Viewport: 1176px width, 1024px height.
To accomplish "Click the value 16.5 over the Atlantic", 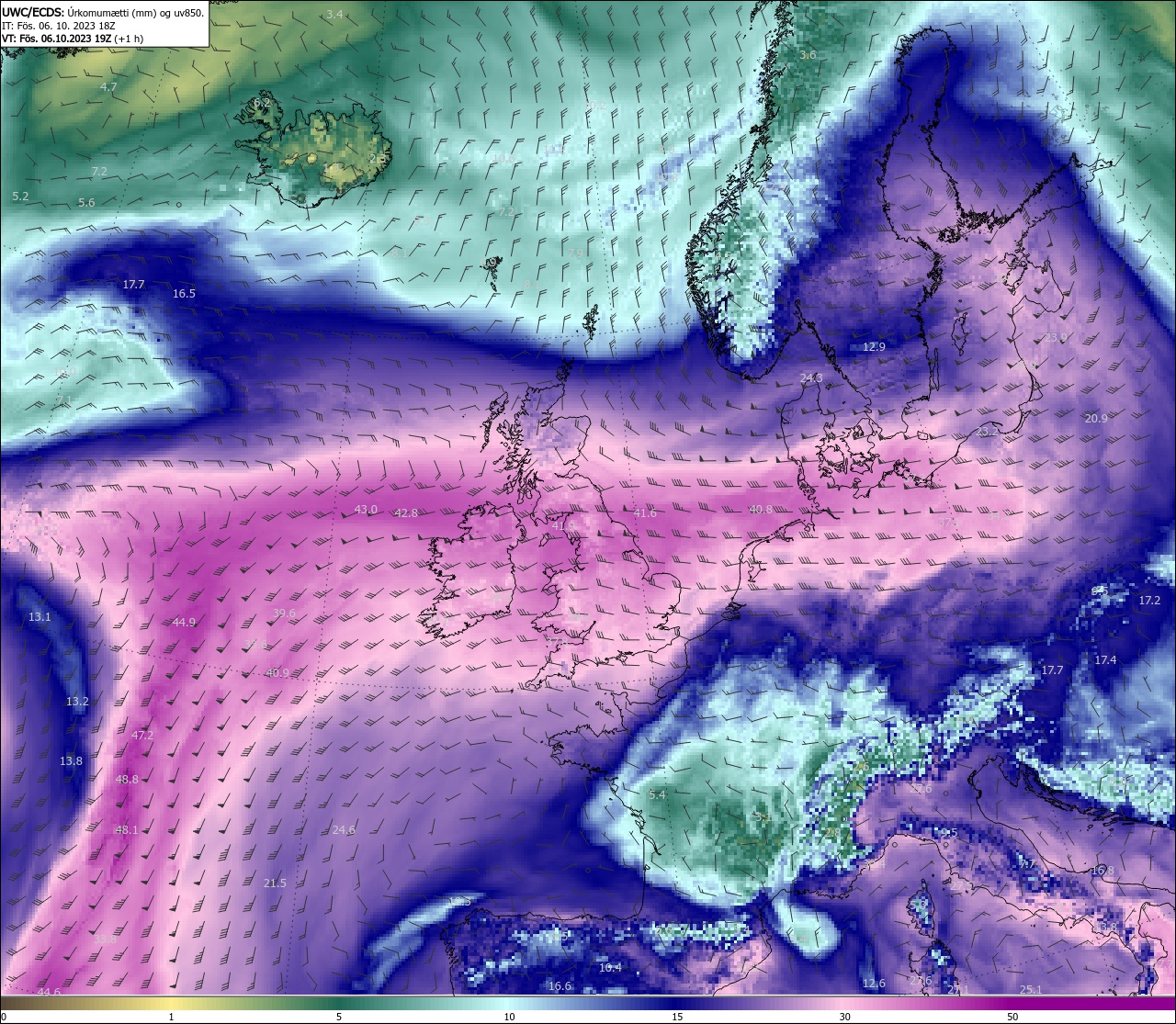I will [x=184, y=294].
